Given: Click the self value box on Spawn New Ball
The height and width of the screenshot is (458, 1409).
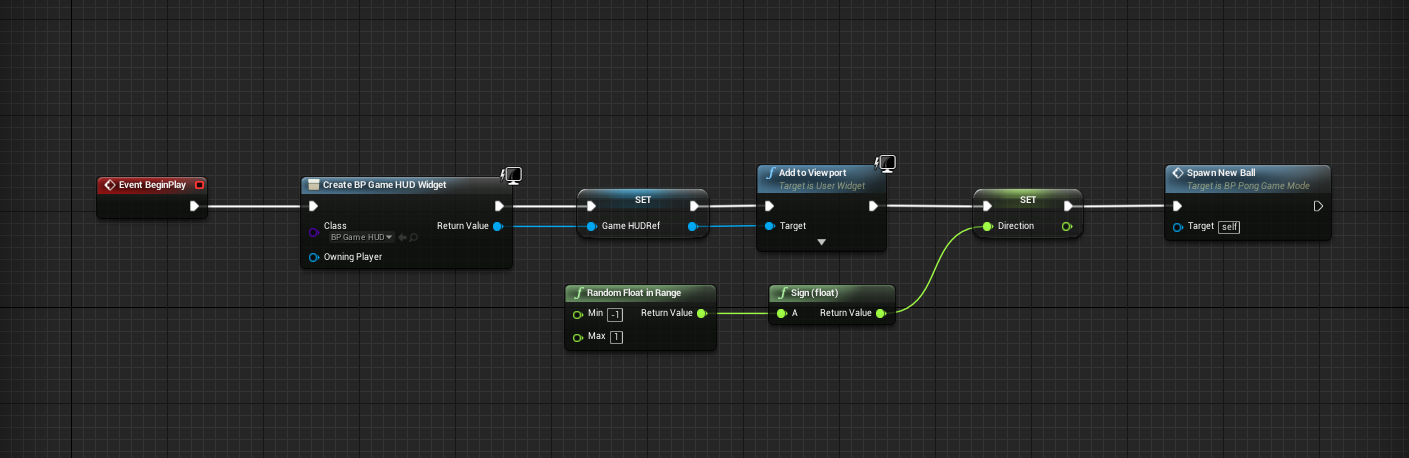Looking at the screenshot, I should [1229, 227].
